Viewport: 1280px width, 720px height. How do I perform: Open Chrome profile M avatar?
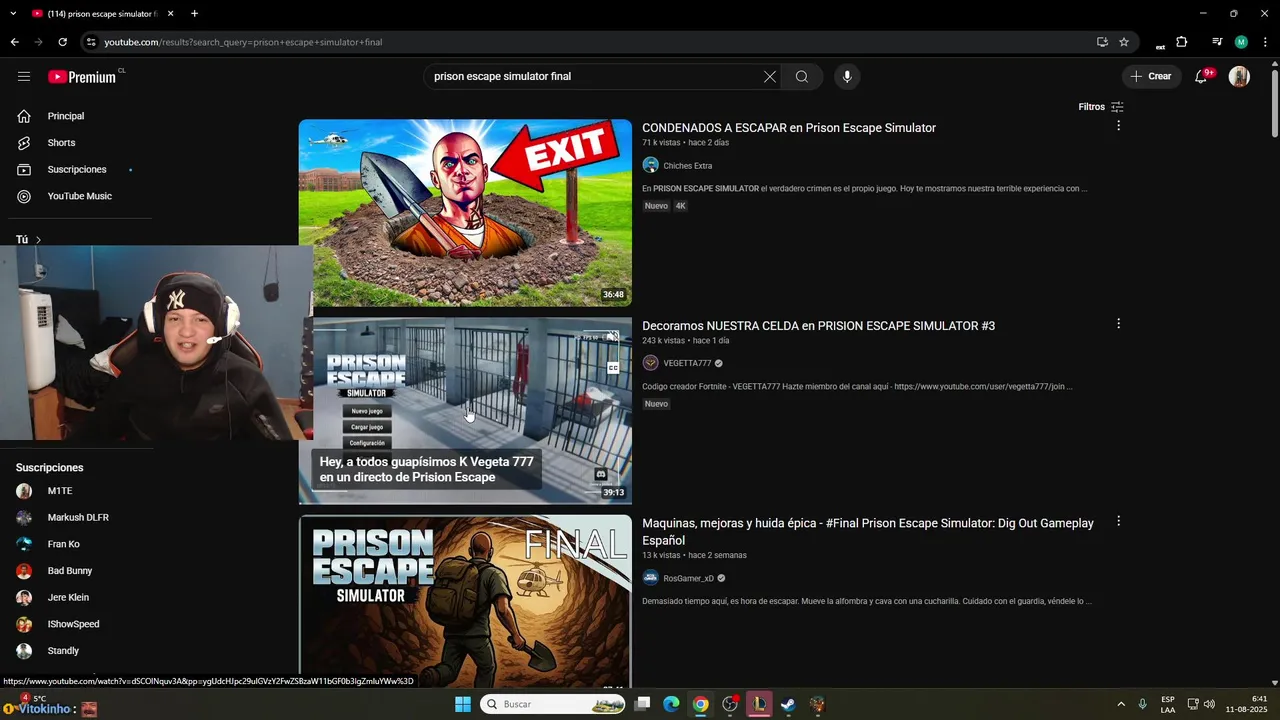pos(1241,42)
